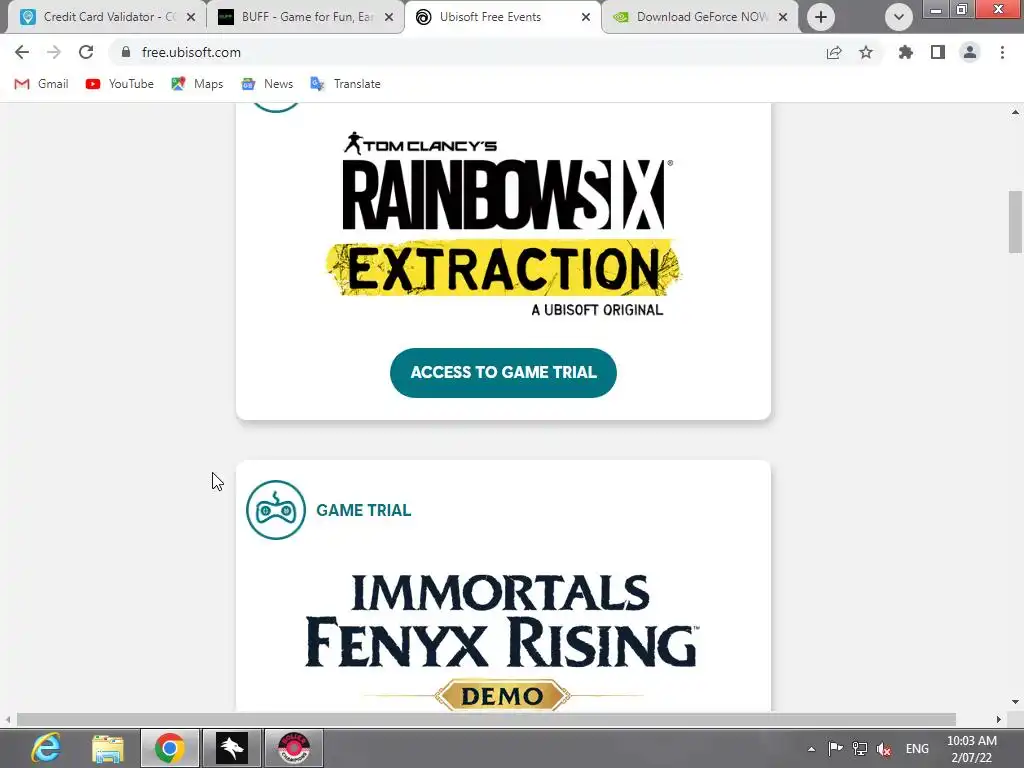The height and width of the screenshot is (768, 1024).
Task: Toggle the browser side panel
Action: point(938,52)
